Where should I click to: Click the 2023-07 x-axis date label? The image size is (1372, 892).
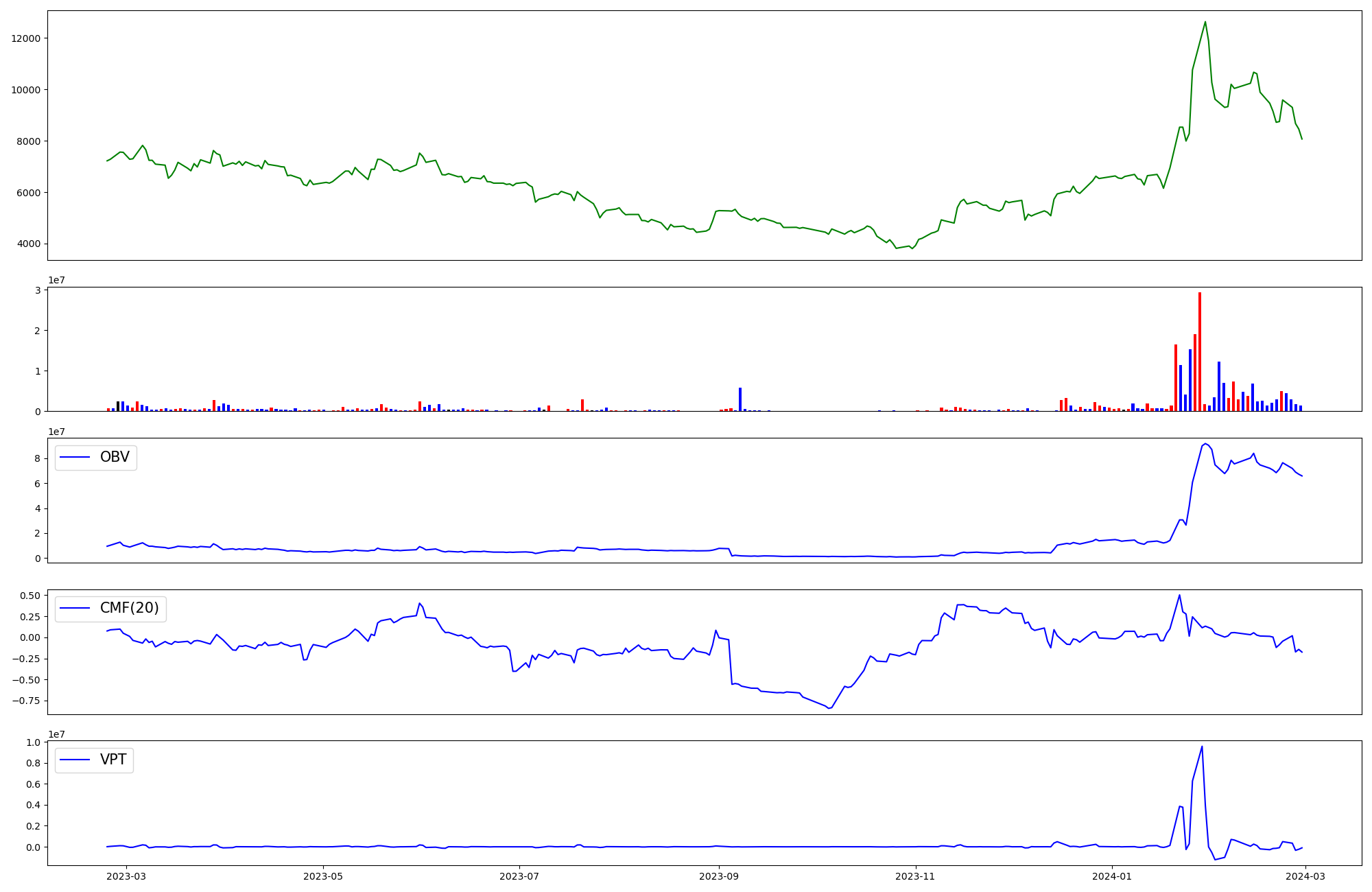click(519, 876)
